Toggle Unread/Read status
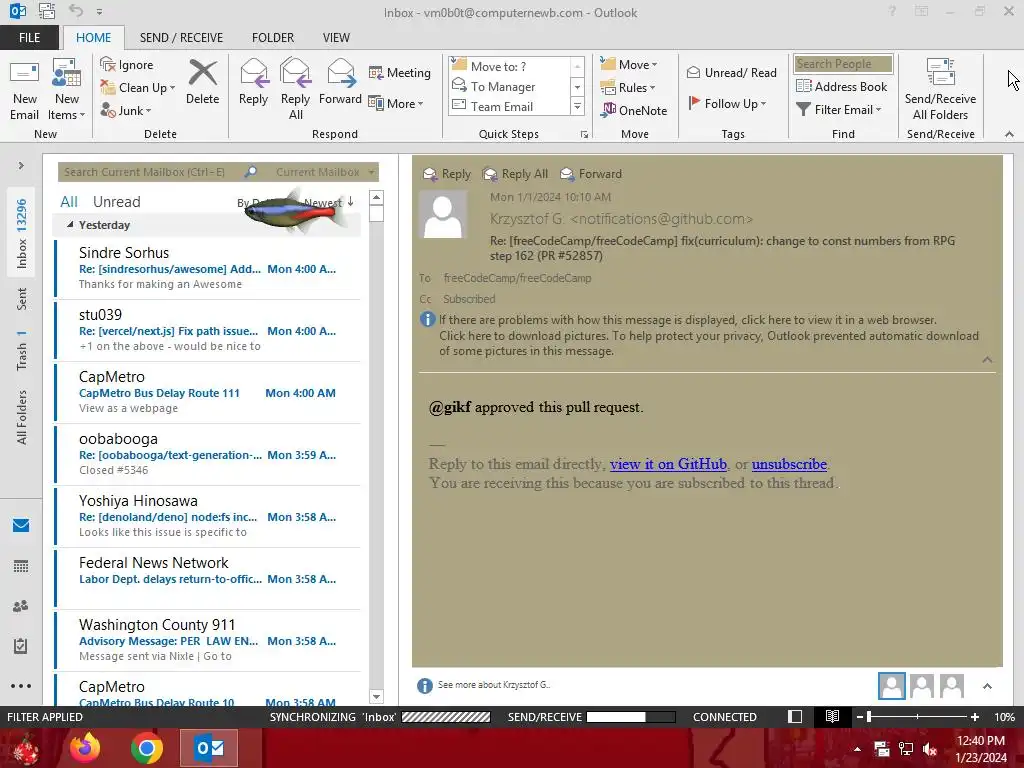The height and width of the screenshot is (768, 1024). coord(731,72)
